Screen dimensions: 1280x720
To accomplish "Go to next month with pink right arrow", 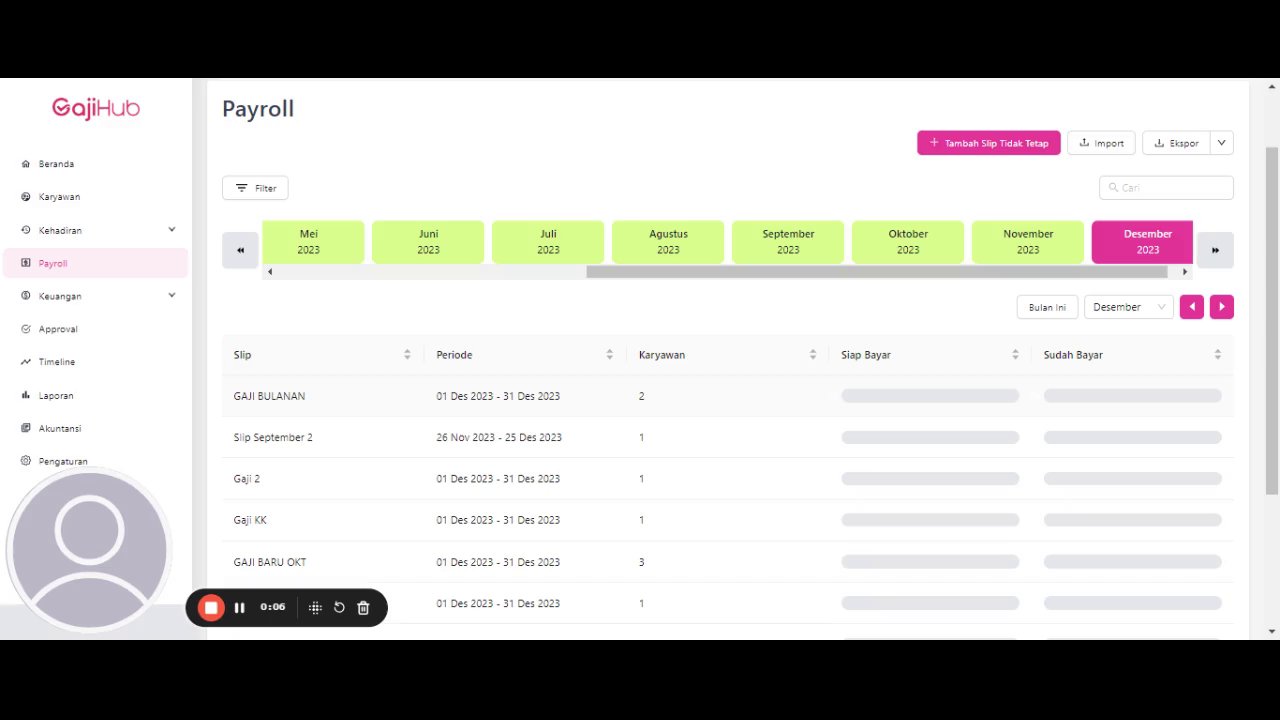I will pyautogui.click(x=1221, y=307).
